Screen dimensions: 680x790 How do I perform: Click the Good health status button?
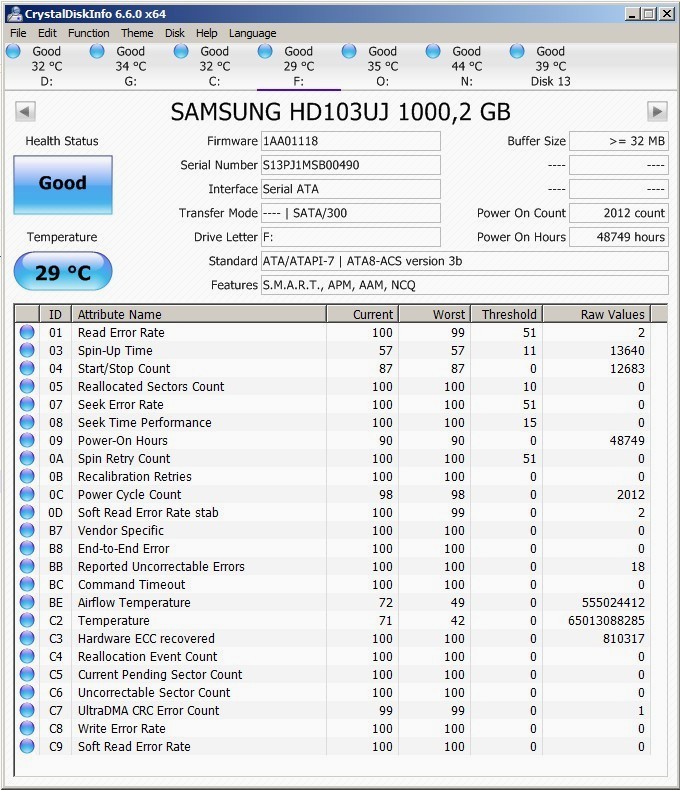point(63,184)
